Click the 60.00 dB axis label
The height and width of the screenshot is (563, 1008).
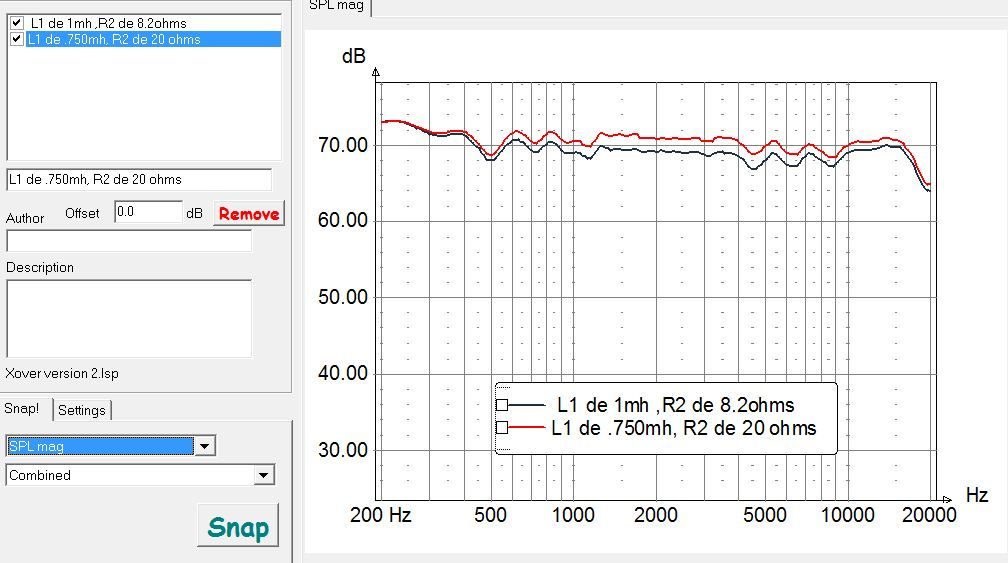click(343, 220)
